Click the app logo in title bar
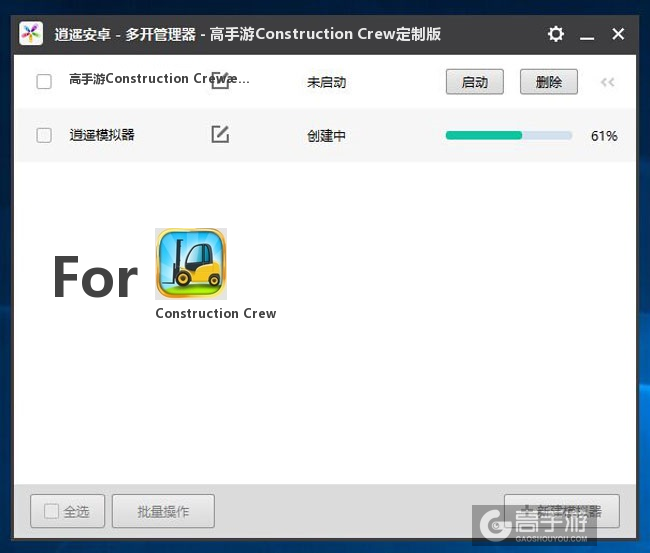The width and height of the screenshot is (650, 553). click(x=31, y=34)
